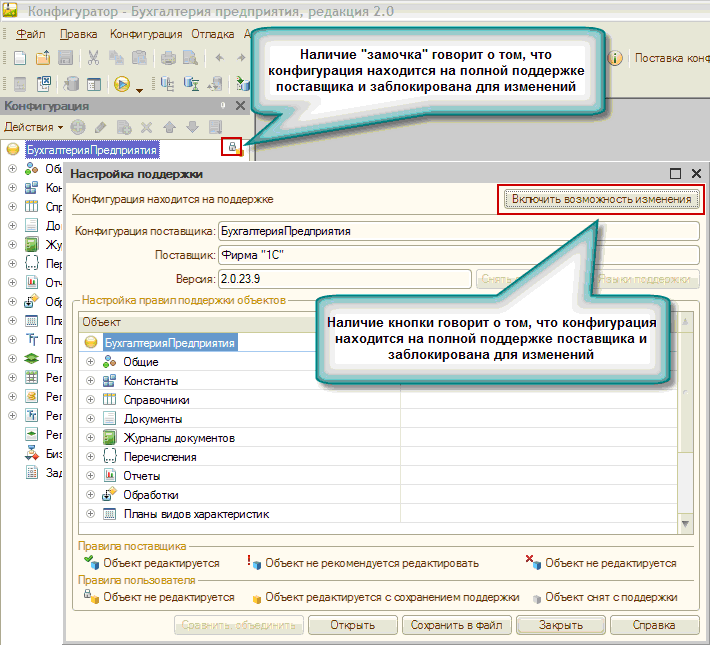Open the Файл menu

(x=30, y=33)
